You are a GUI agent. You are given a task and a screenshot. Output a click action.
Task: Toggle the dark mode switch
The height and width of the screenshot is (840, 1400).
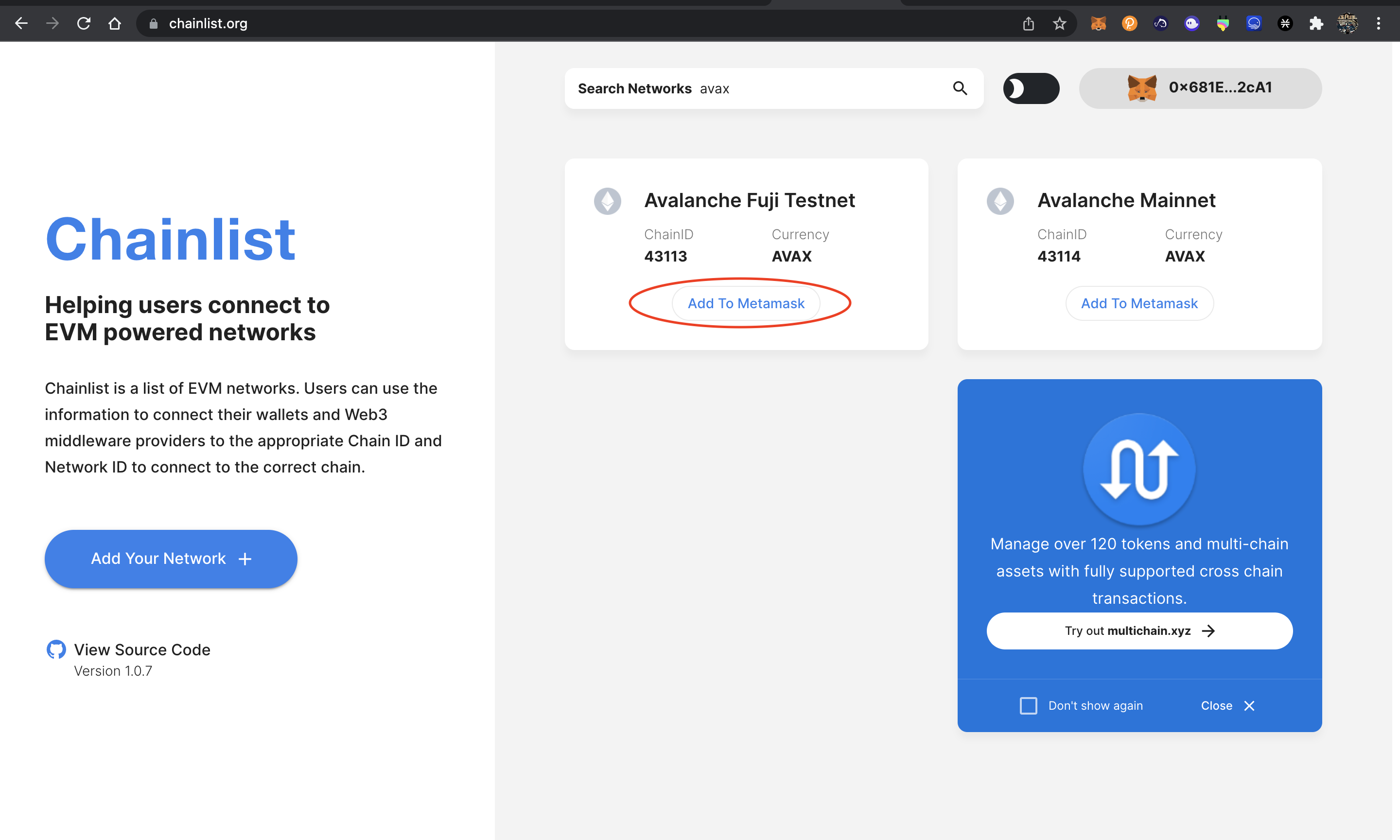coord(1031,88)
